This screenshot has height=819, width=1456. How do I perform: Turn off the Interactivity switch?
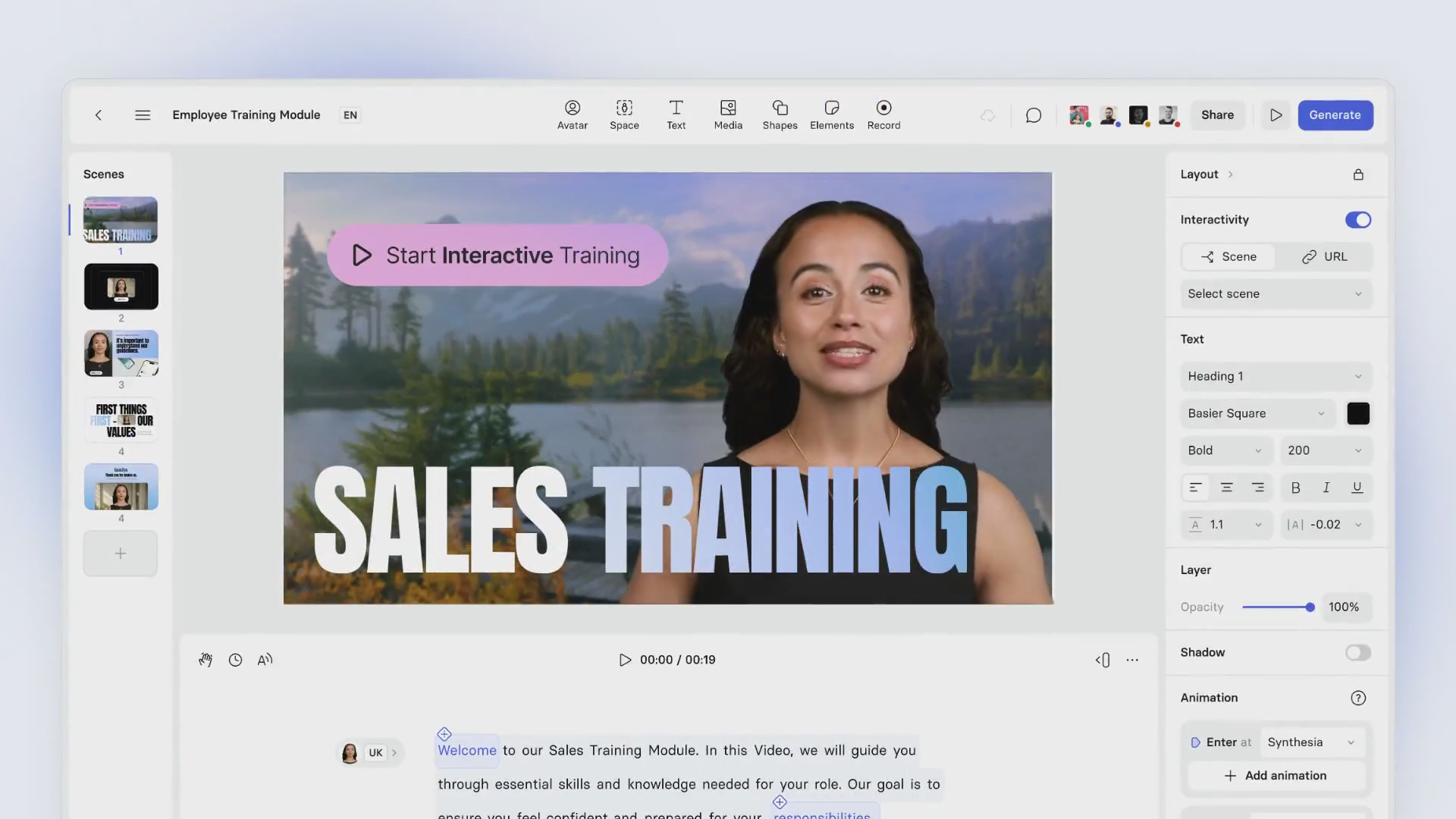(x=1357, y=220)
